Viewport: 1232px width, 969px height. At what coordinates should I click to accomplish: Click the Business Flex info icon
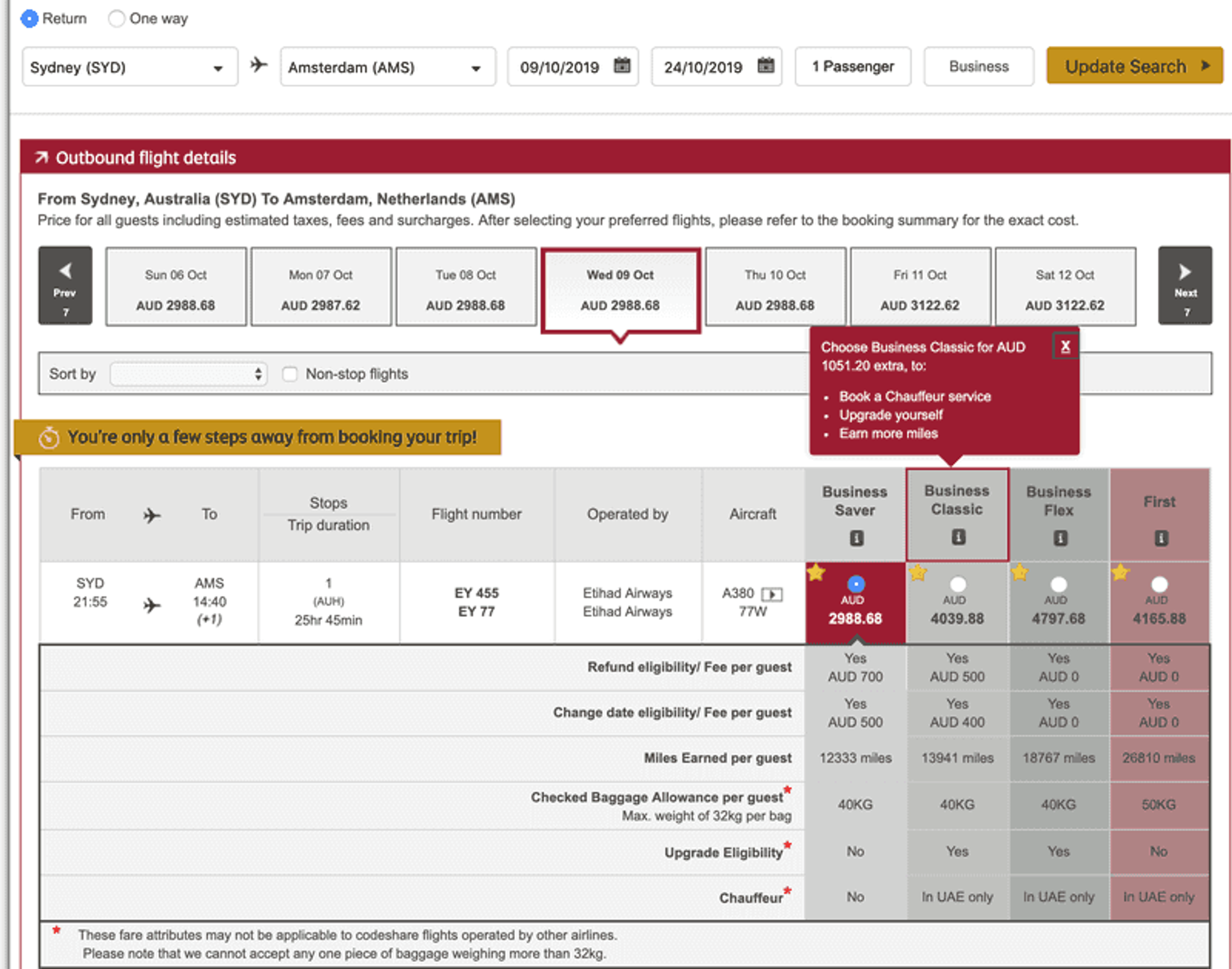point(1060,538)
